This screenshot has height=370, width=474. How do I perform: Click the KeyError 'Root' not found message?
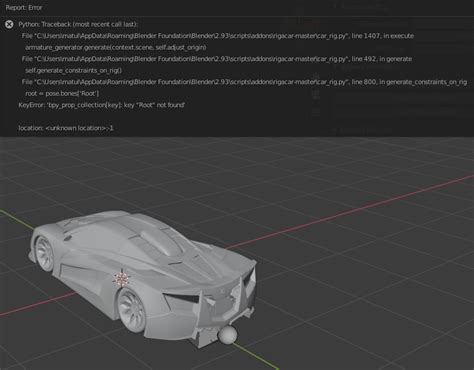[102, 105]
